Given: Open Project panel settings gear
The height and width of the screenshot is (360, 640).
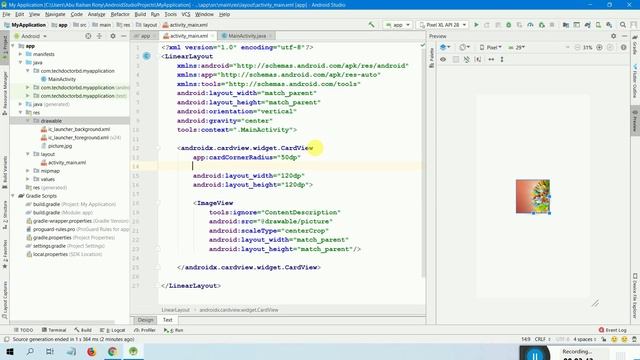Looking at the screenshot, I should point(113,36).
